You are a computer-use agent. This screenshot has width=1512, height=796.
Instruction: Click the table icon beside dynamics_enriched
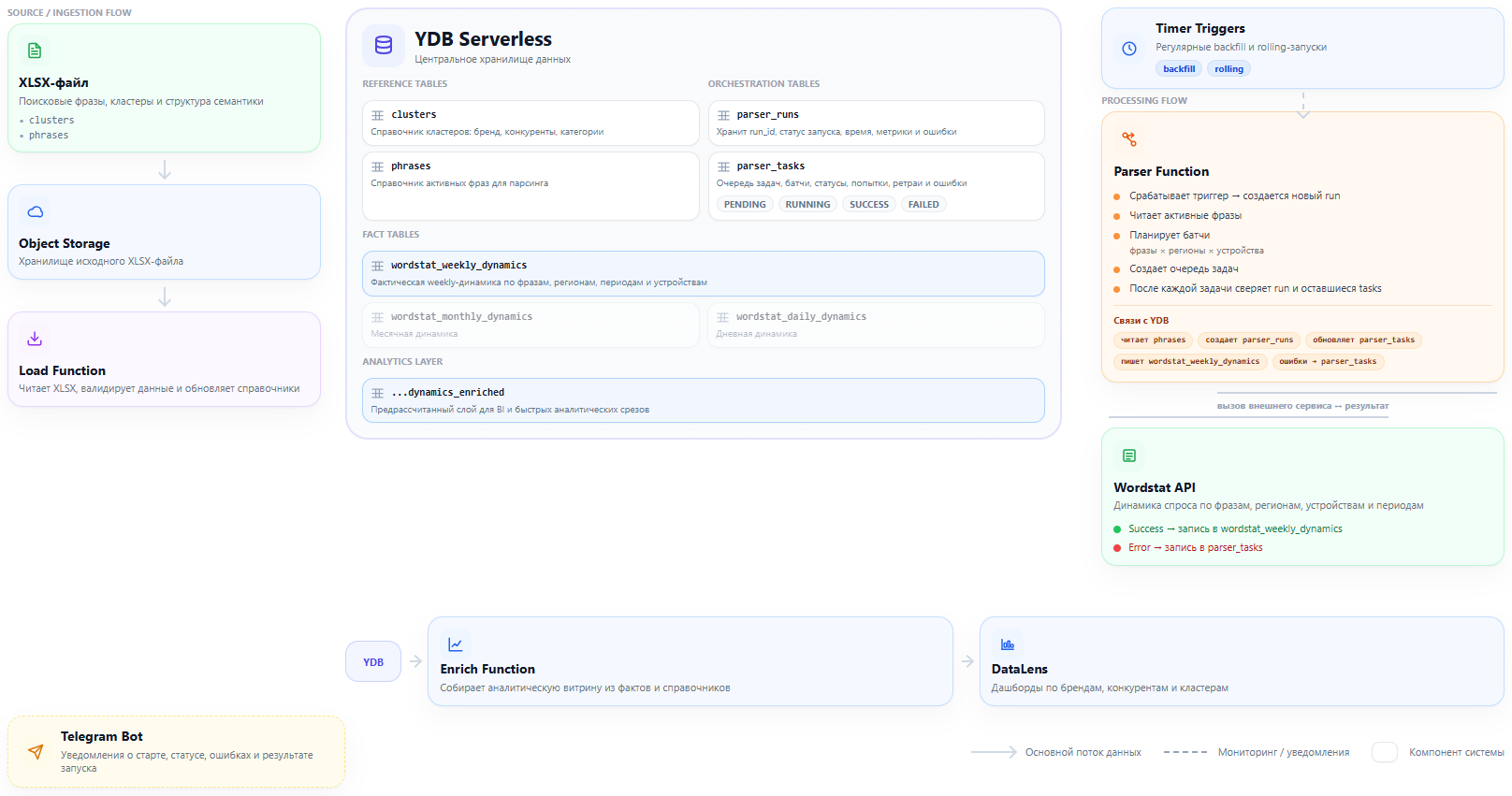378,393
